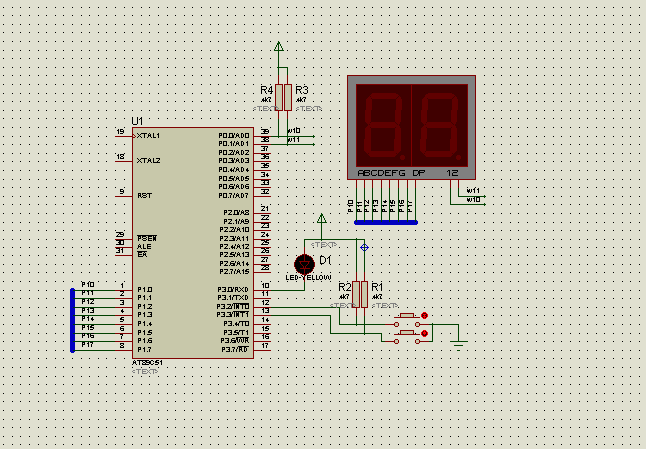Select the AT89C51 microcontroller U1 body
The image size is (646, 449).
[x=193, y=243]
